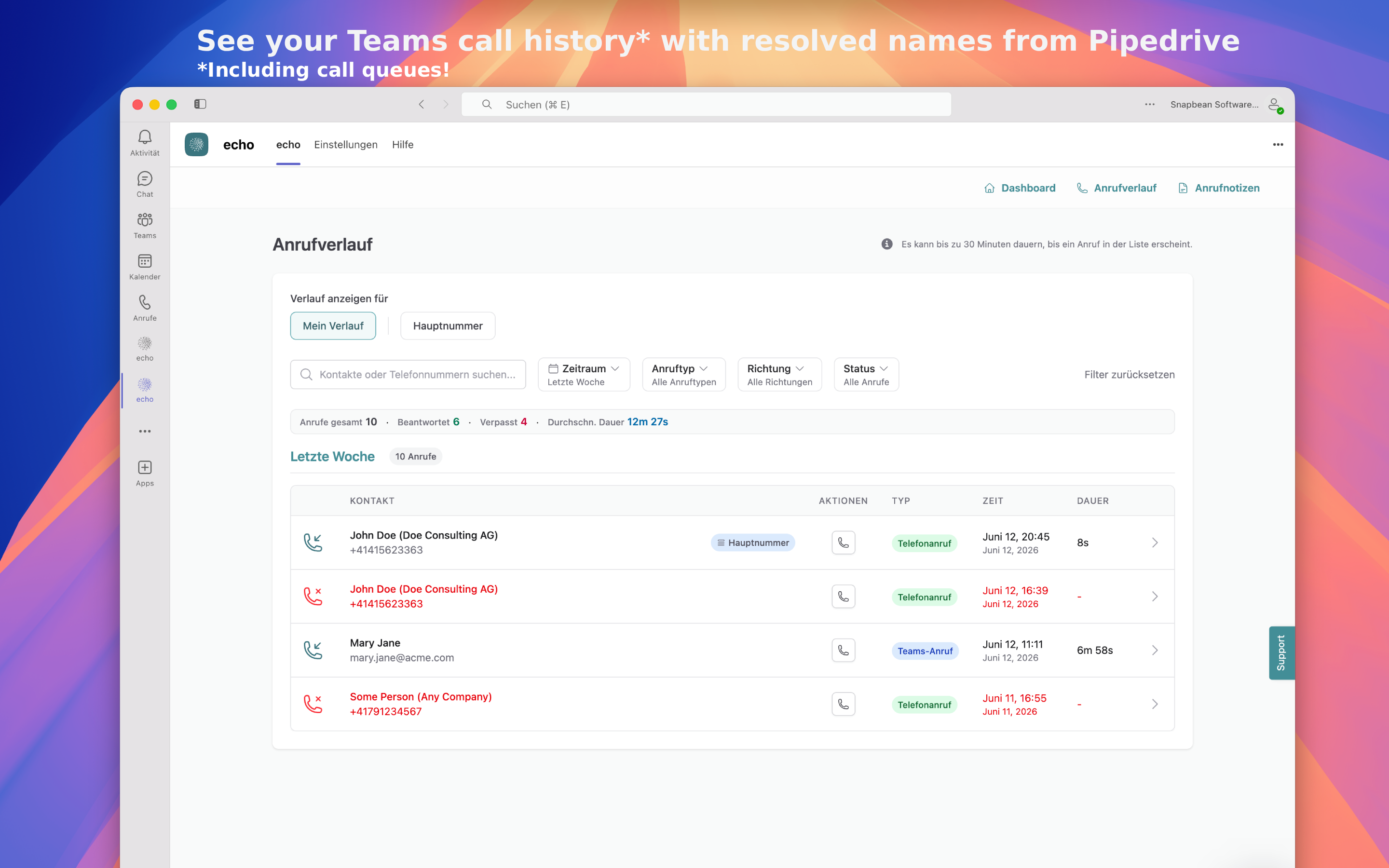The width and height of the screenshot is (1389, 868).
Task: Click the 10 Anrufe count badge
Action: click(416, 456)
